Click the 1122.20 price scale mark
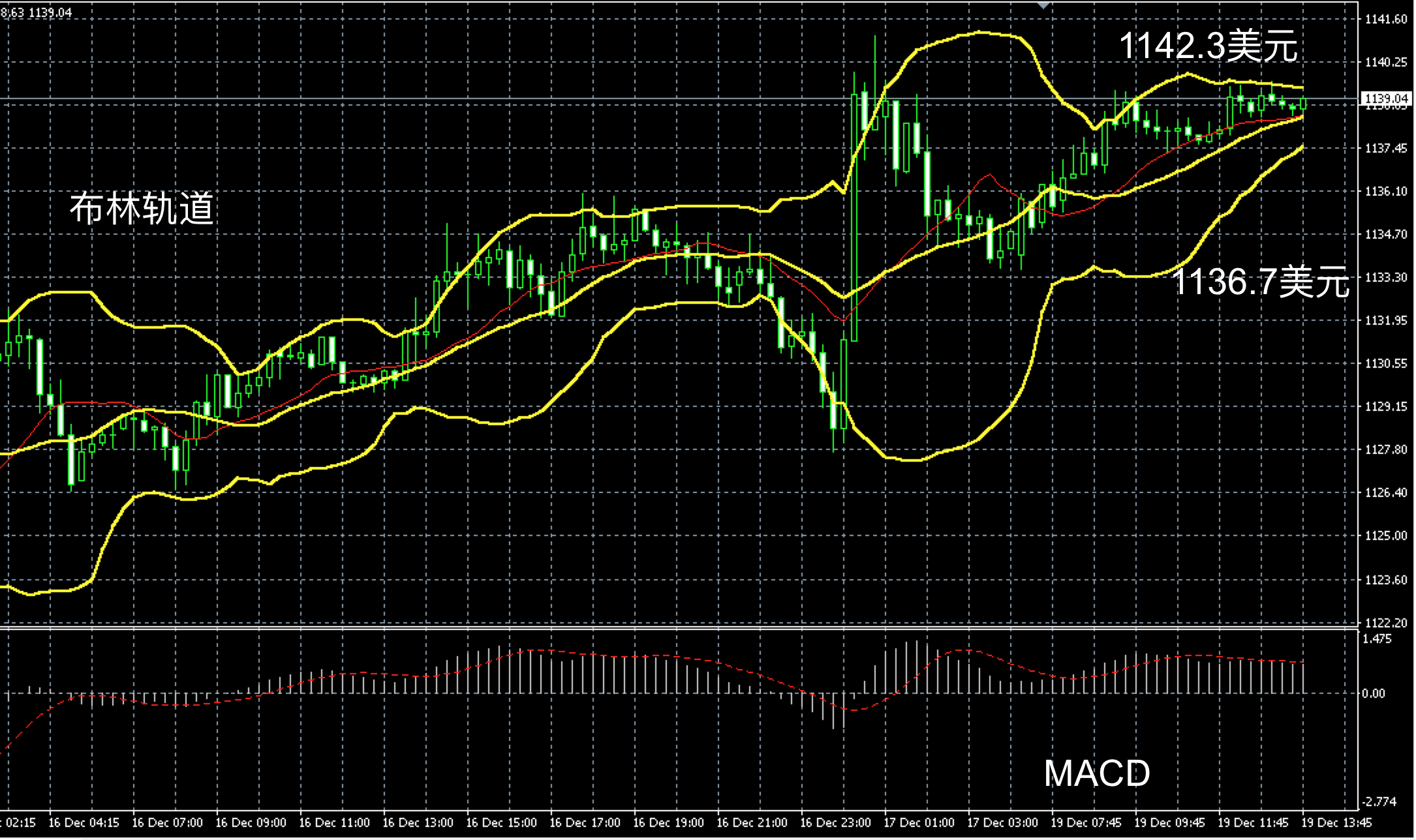The width and height of the screenshot is (1416, 840). point(1386,623)
